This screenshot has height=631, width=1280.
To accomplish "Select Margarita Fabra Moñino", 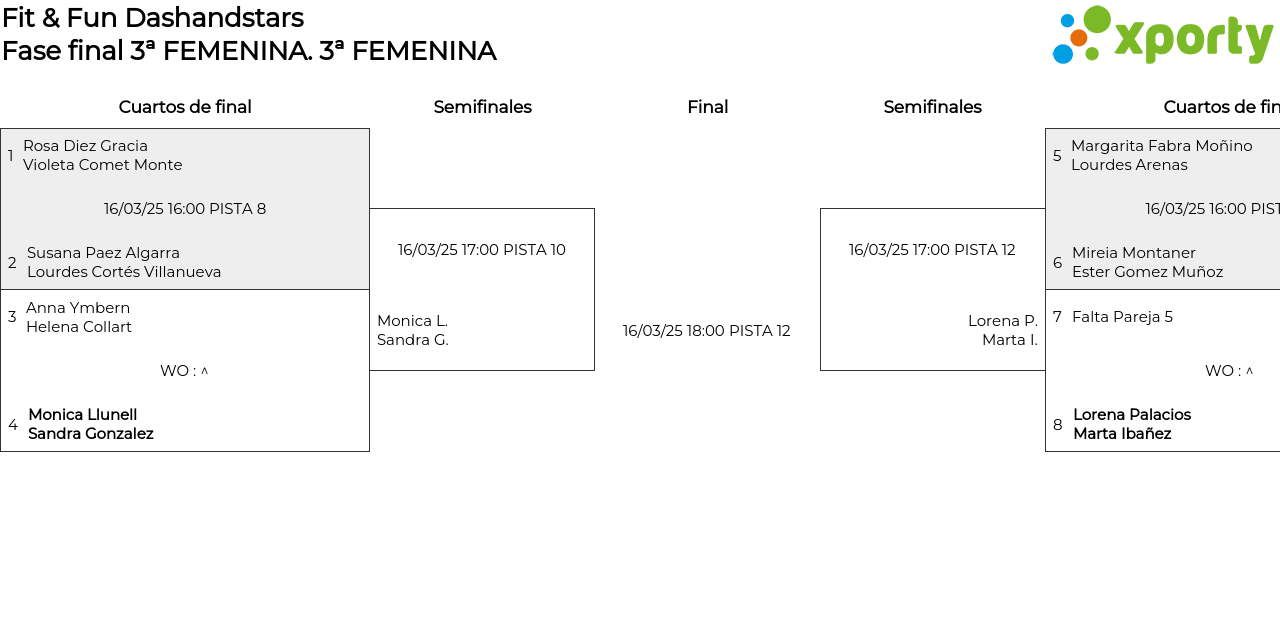I will pos(1161,146).
